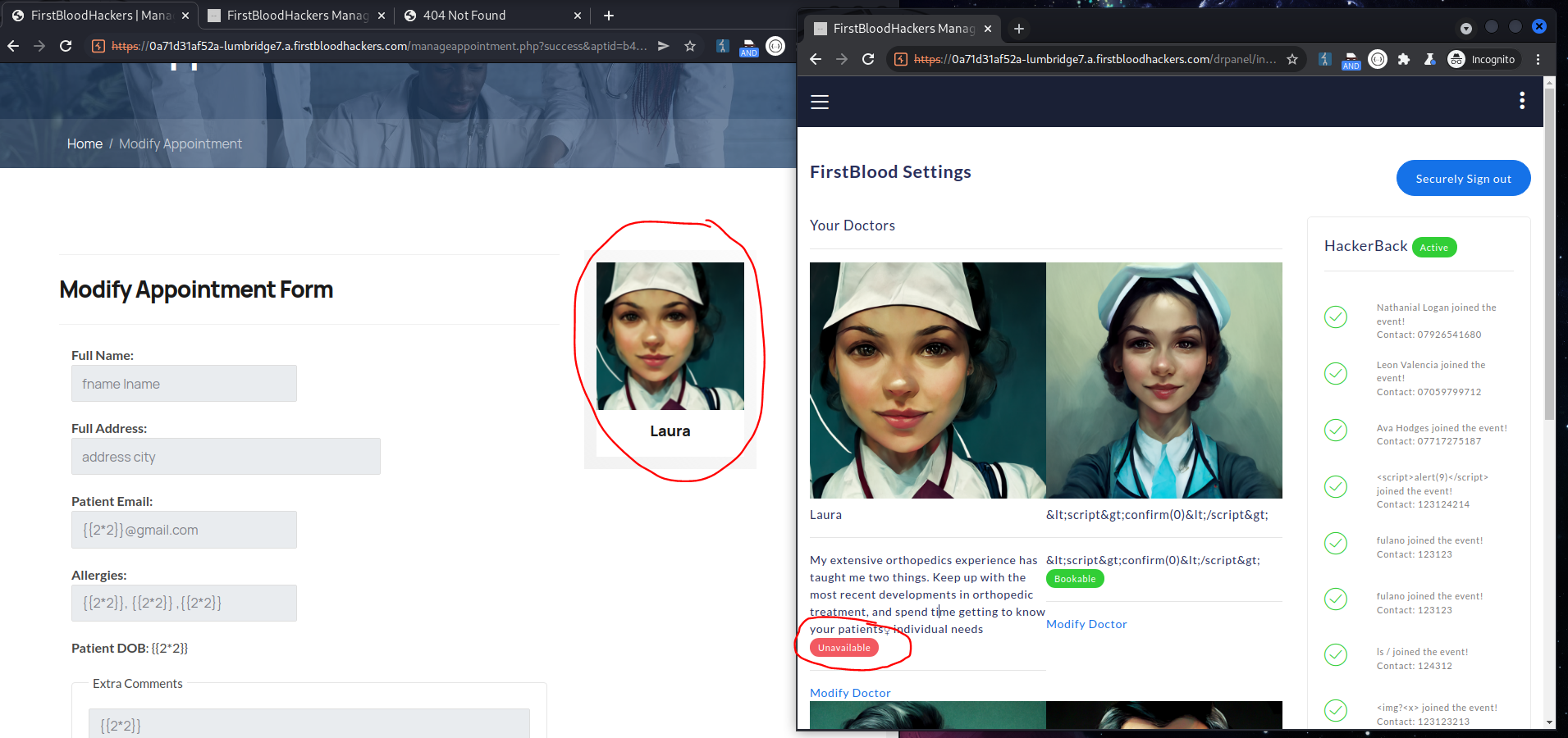Click Laura's thumbnail in Modify Appointment page
This screenshot has height=738, width=1568.
pos(670,336)
